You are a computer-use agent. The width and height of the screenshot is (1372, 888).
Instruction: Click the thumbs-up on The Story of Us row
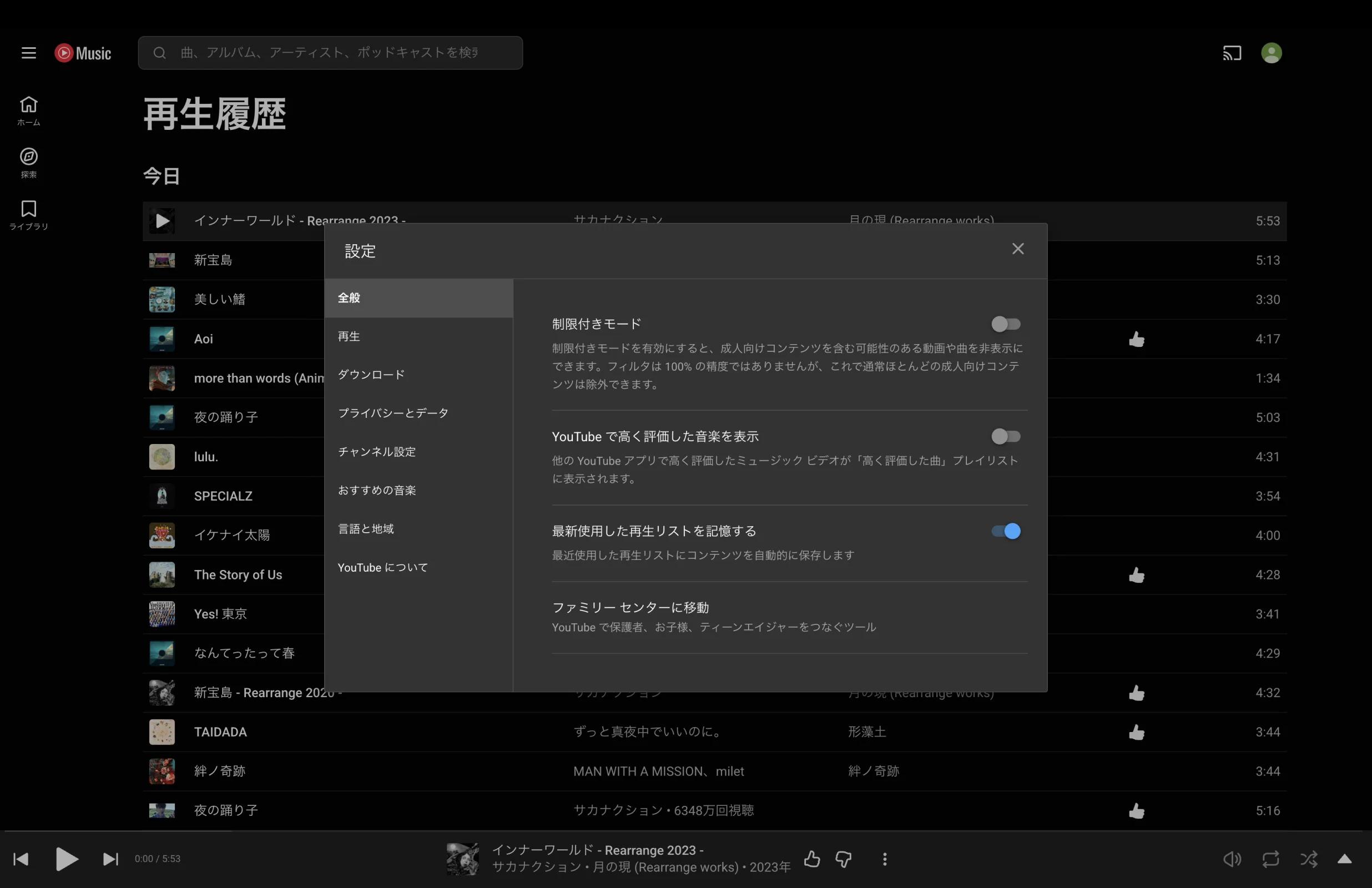[x=1136, y=575]
